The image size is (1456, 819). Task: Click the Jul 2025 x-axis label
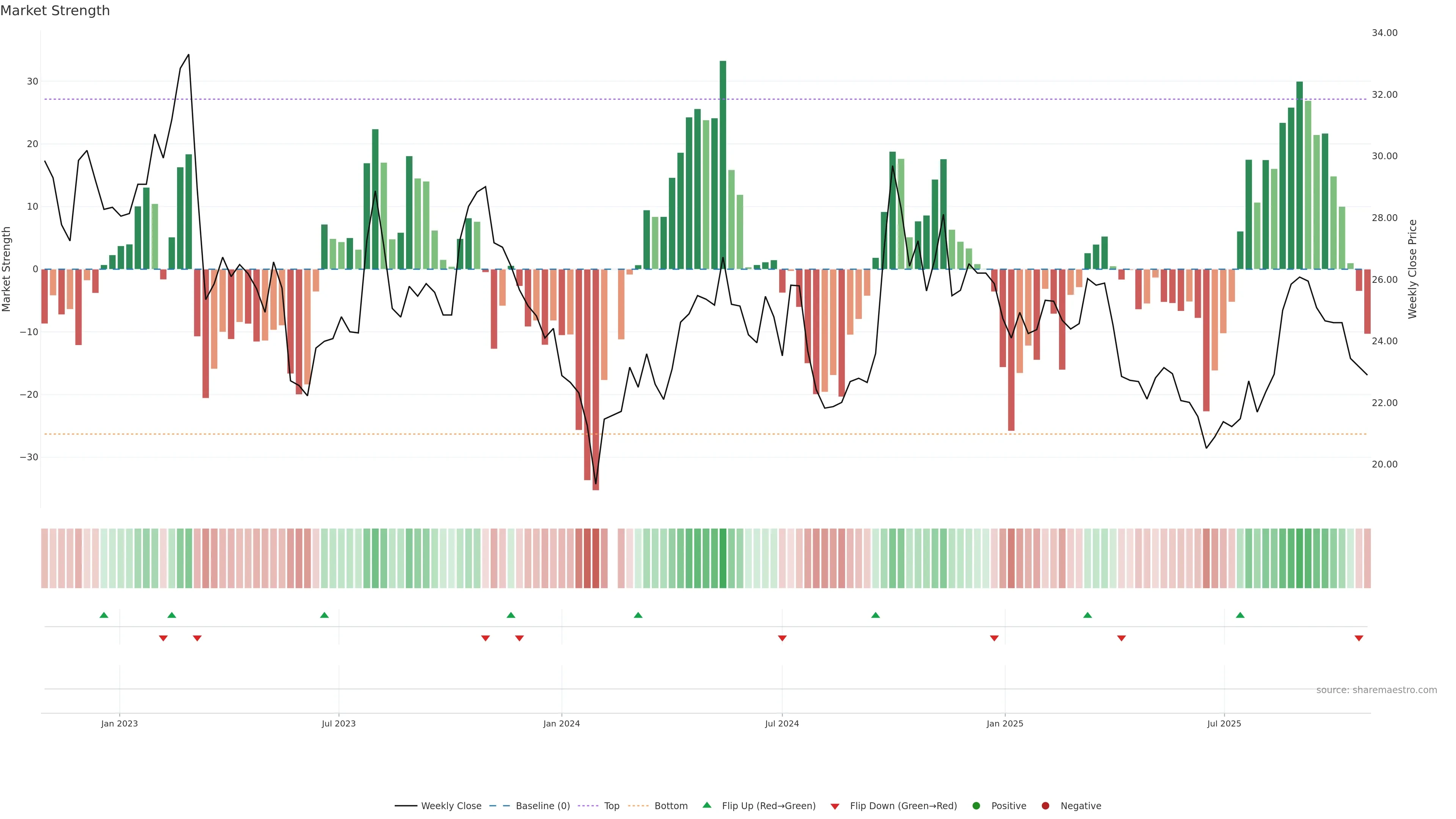(x=1224, y=723)
